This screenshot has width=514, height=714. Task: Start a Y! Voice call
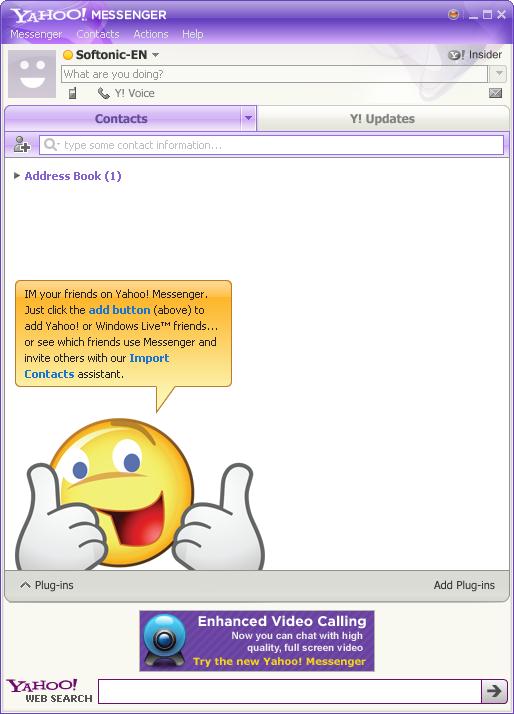(x=126, y=93)
